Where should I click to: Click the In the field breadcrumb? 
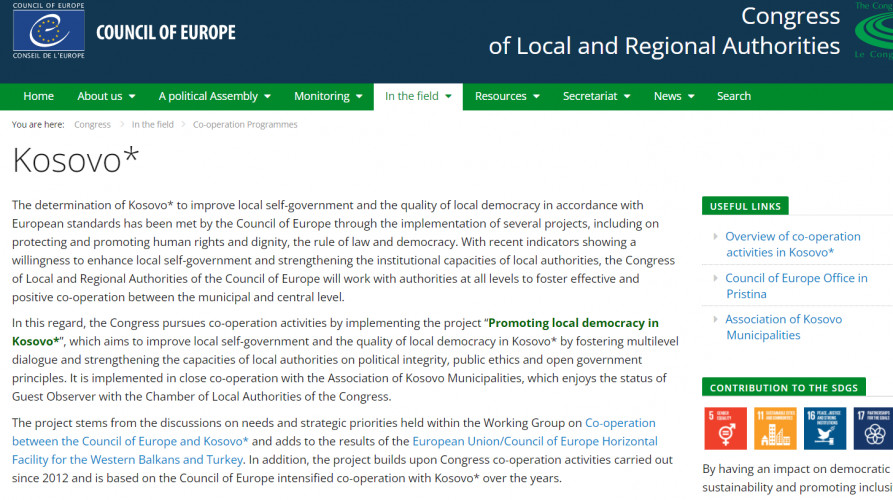[153, 125]
